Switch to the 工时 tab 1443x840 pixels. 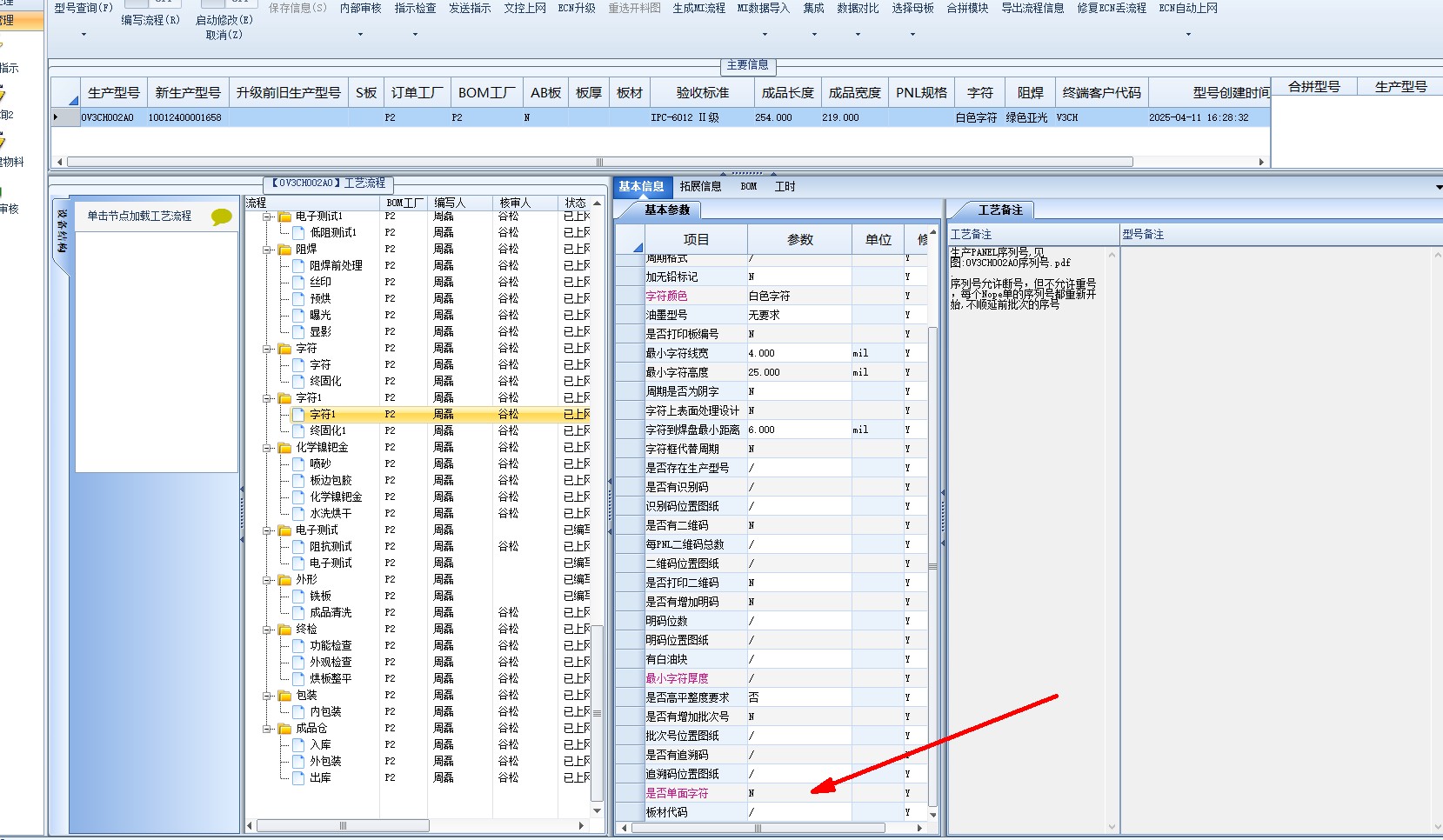point(785,186)
